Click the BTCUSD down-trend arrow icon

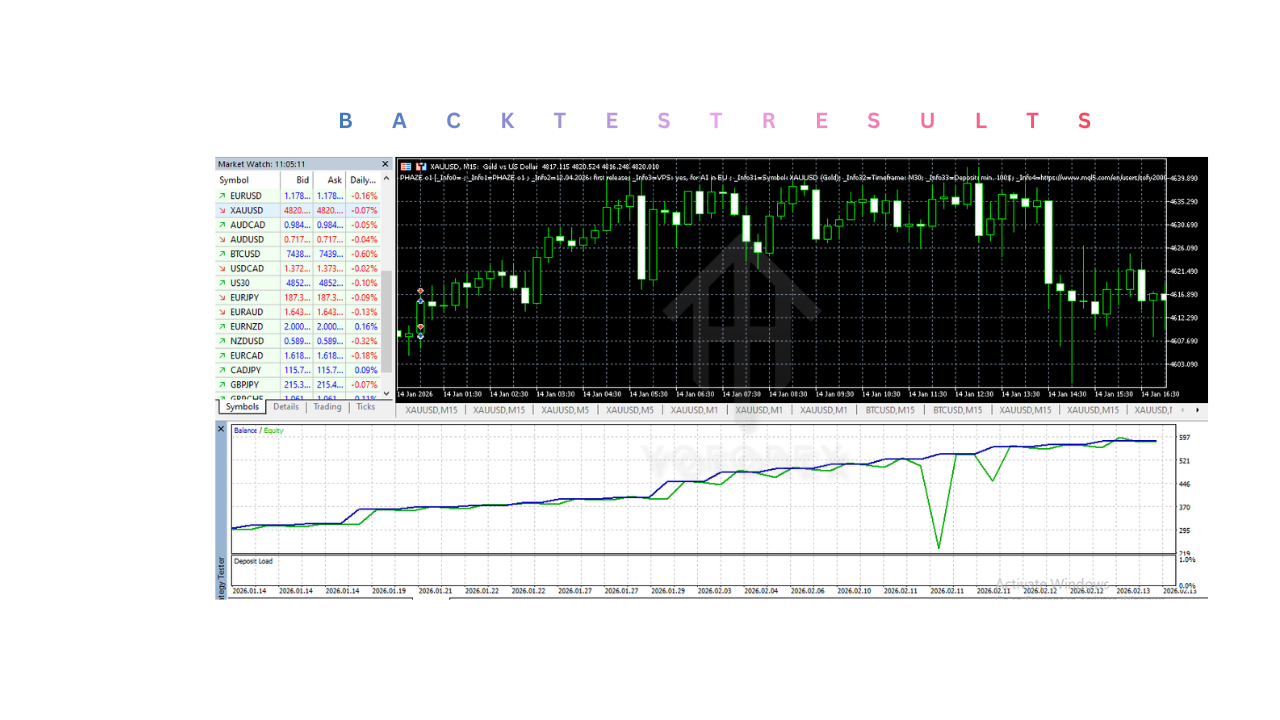point(222,253)
